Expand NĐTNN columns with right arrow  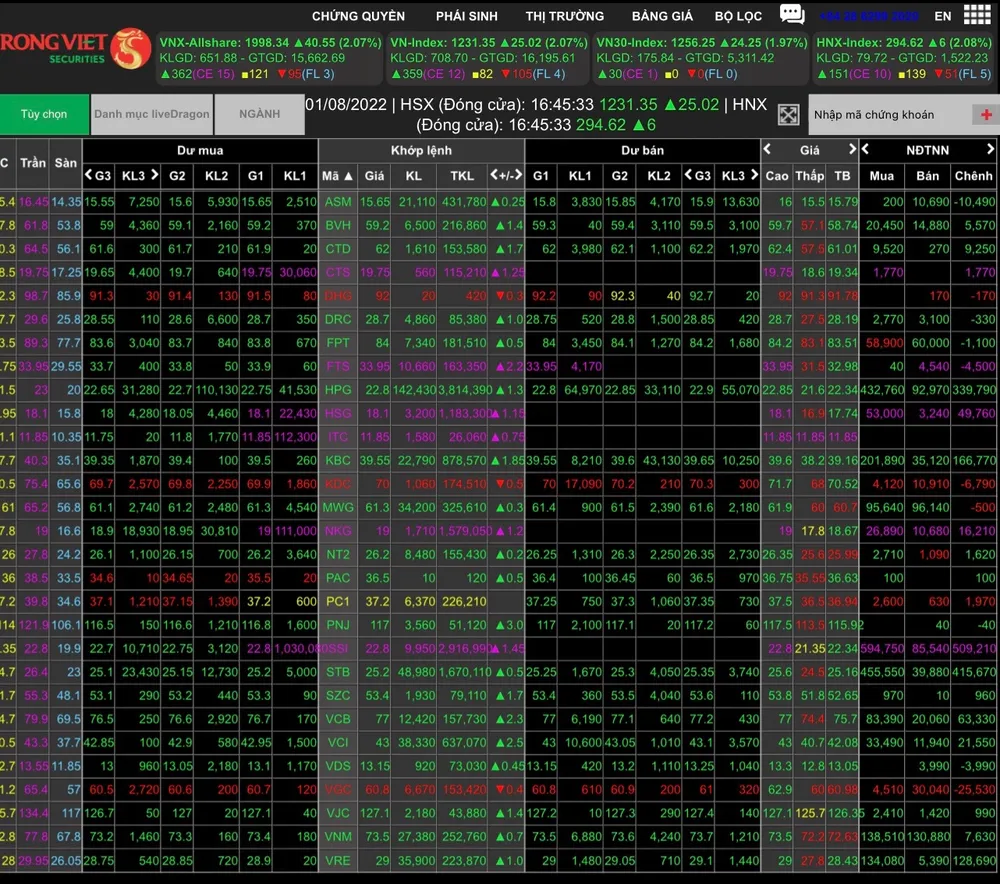pyautogui.click(x=990, y=150)
